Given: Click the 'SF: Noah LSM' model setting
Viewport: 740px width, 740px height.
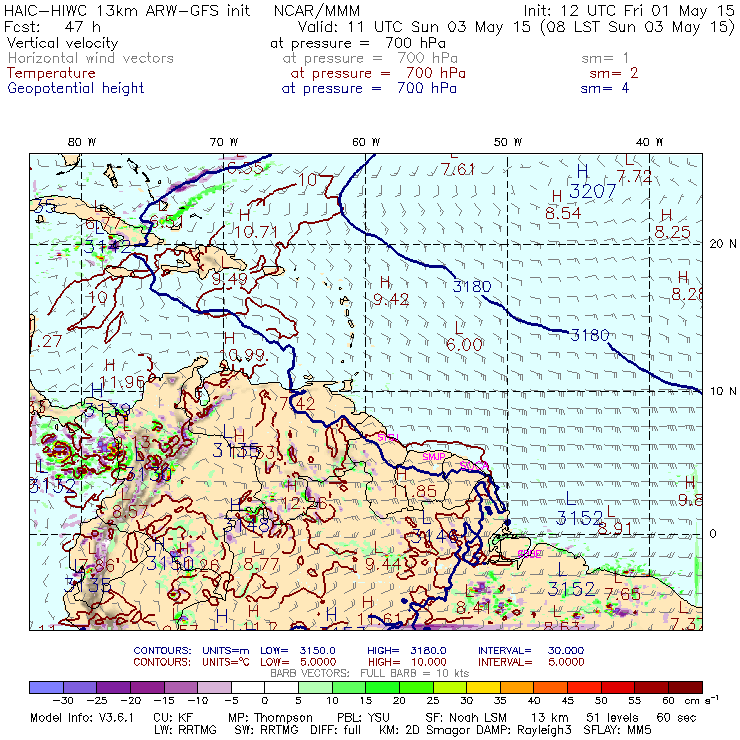Looking at the screenshot, I should [x=466, y=718].
